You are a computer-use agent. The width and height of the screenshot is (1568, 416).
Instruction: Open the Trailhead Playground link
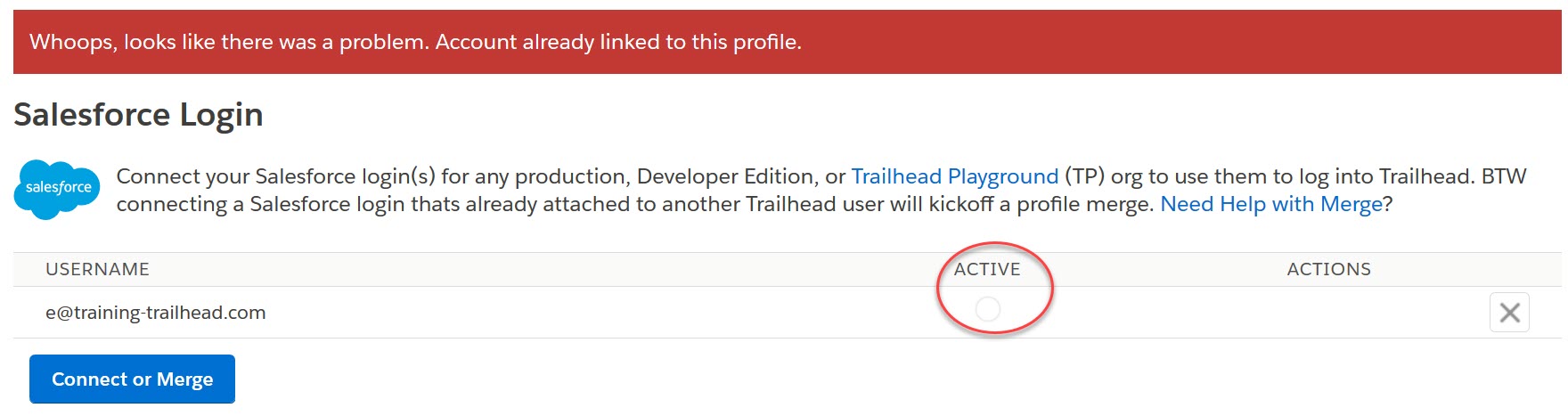coord(954,176)
